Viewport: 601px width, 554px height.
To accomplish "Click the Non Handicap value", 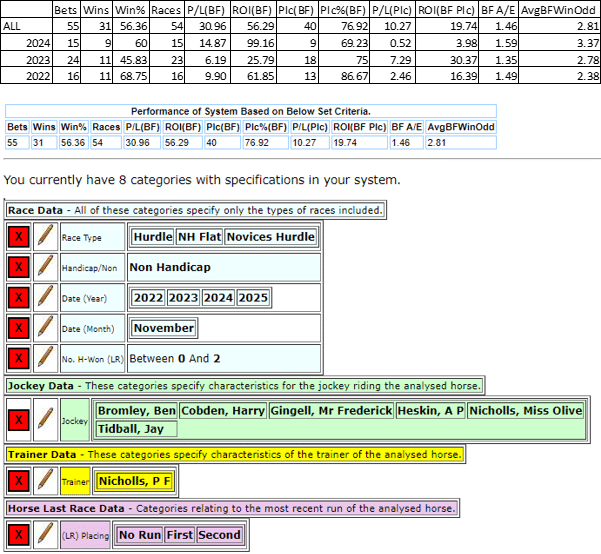I will (170, 267).
